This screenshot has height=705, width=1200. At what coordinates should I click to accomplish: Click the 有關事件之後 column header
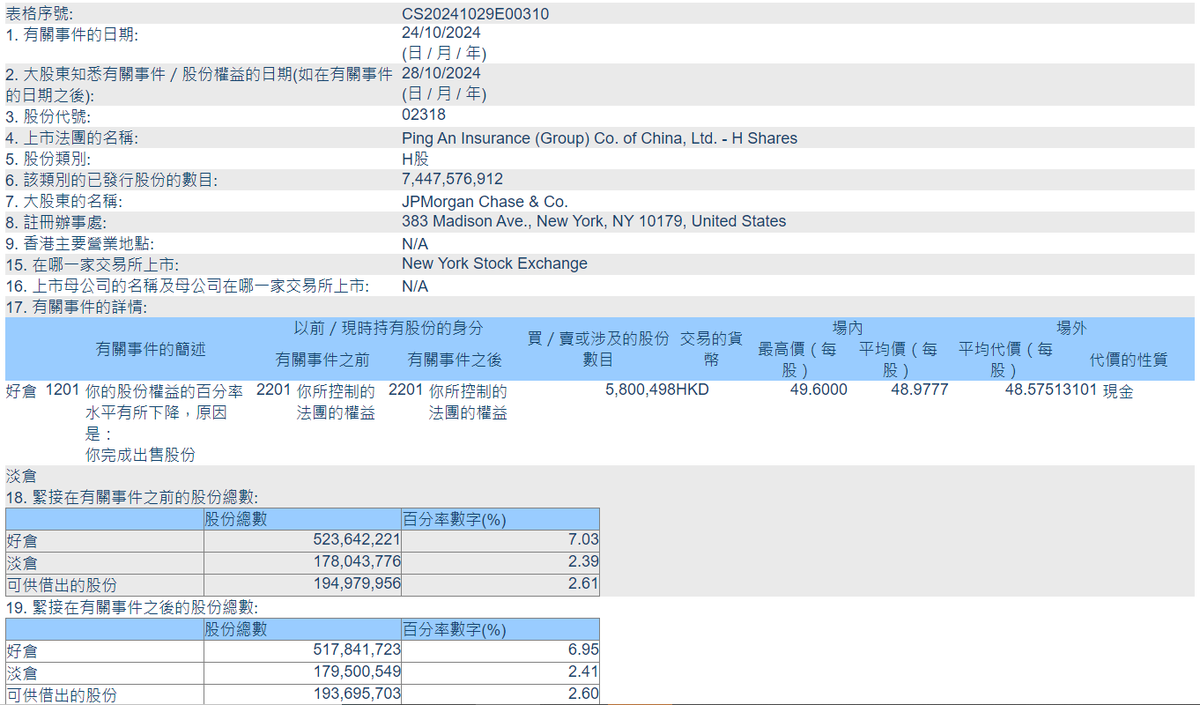tap(455, 359)
